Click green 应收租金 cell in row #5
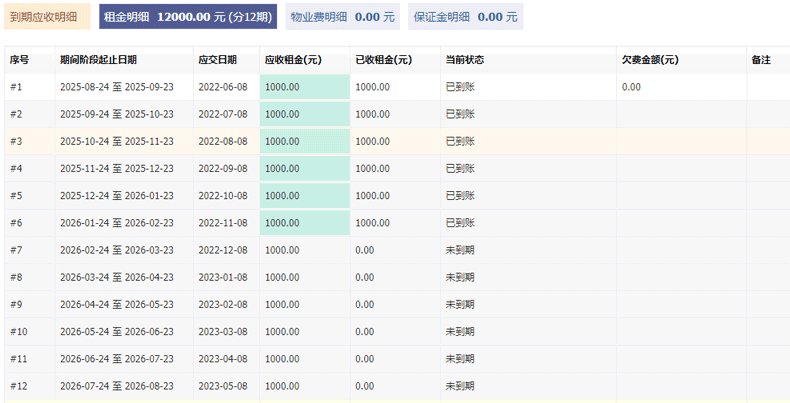 (305, 196)
